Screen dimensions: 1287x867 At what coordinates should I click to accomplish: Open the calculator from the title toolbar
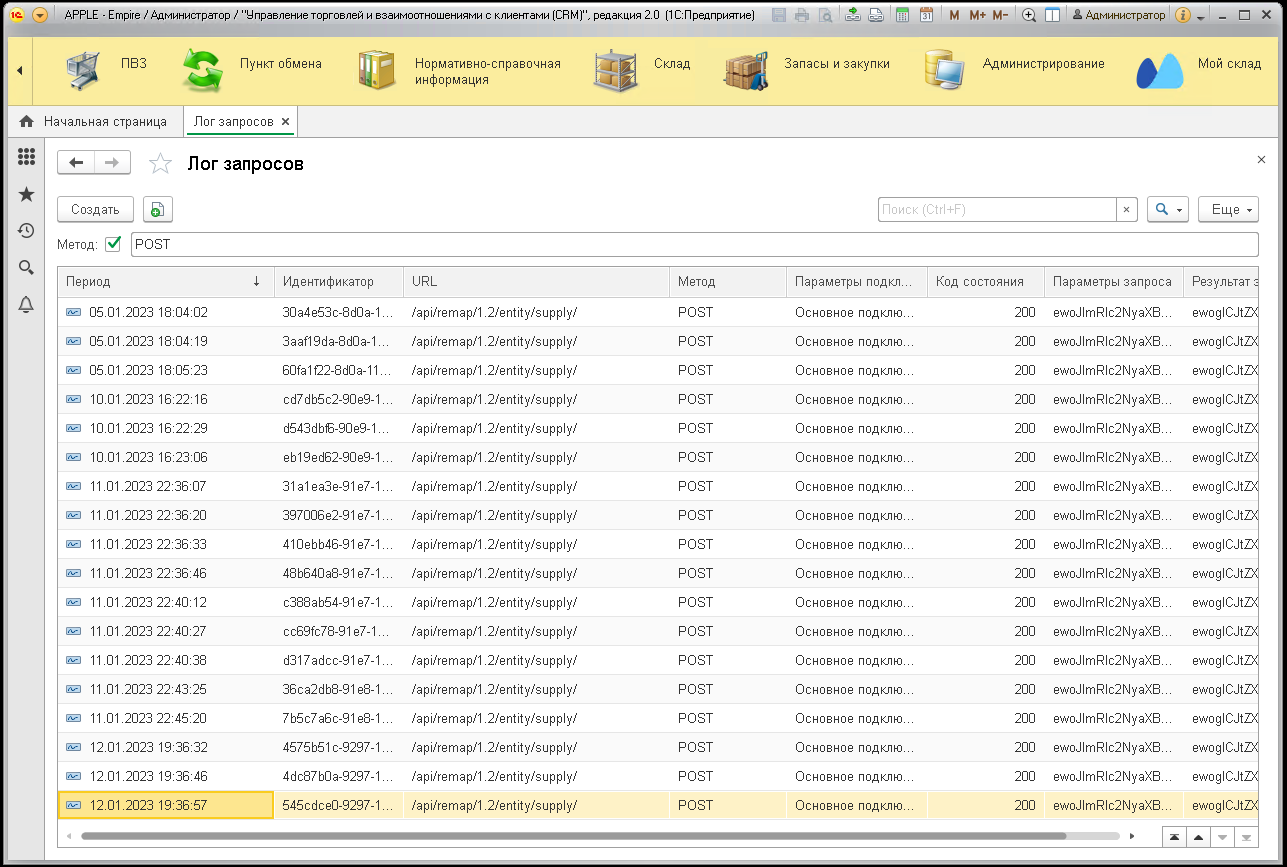[903, 15]
